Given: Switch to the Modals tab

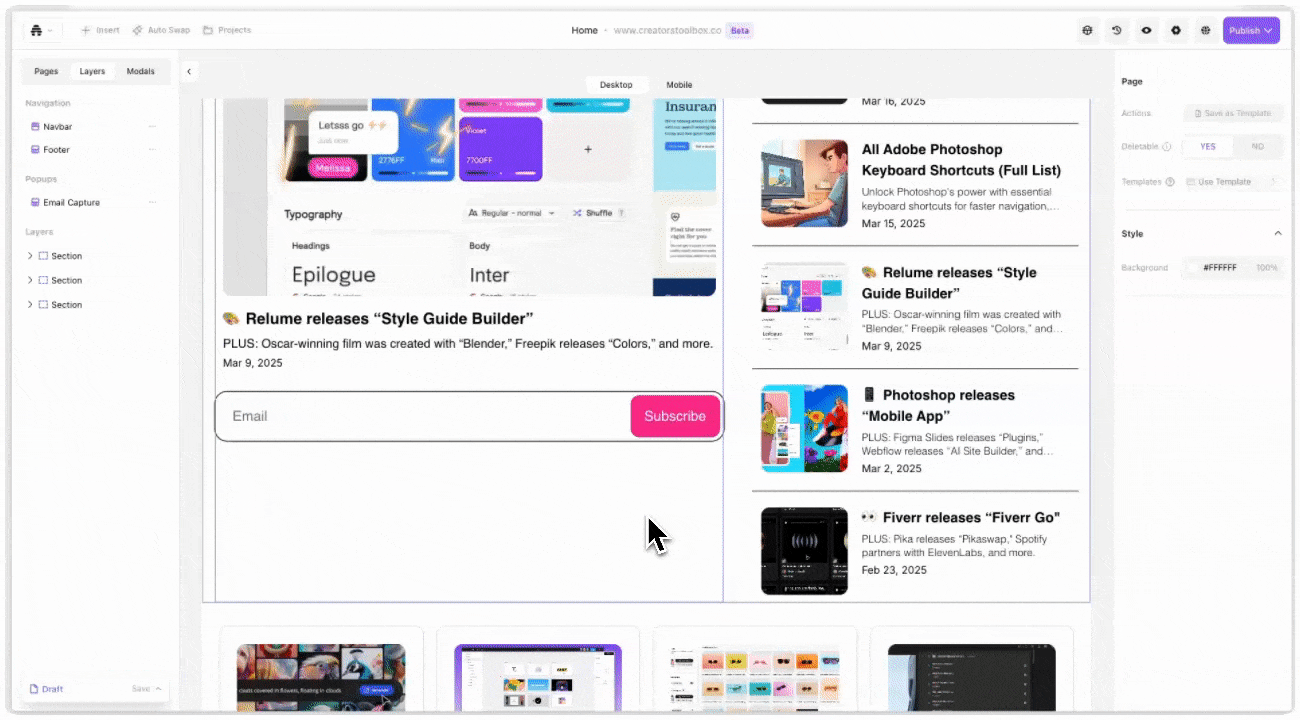Looking at the screenshot, I should (x=140, y=72).
